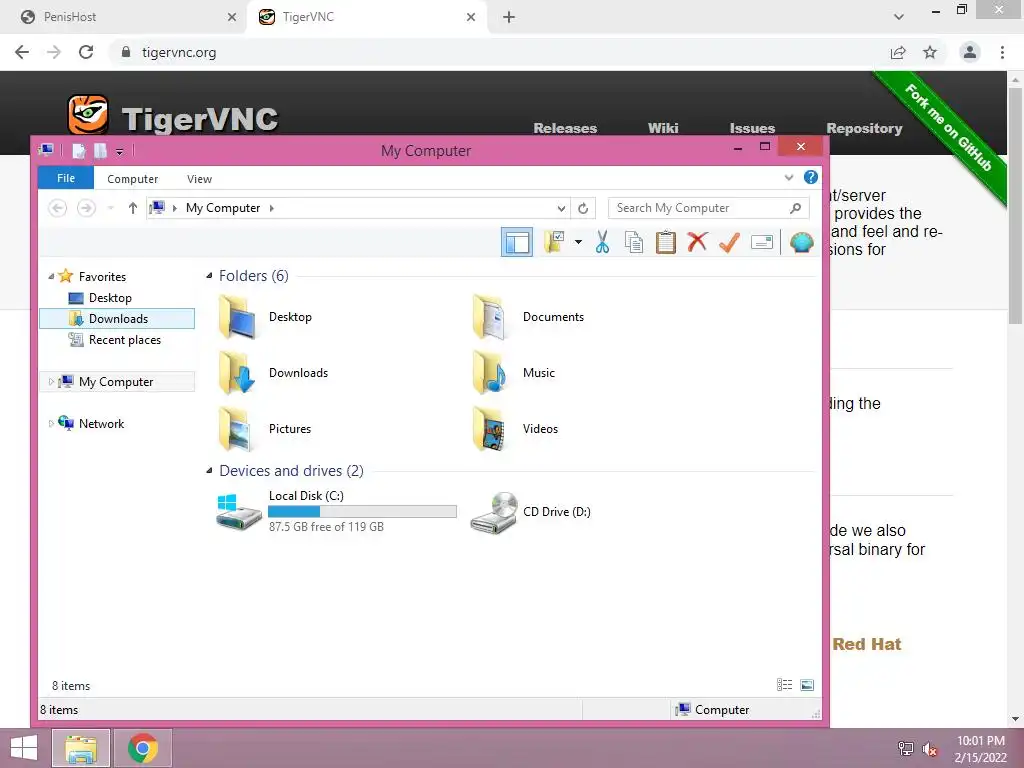This screenshot has height=768, width=1024.
Task: Go up one folder level
Action: 133,208
